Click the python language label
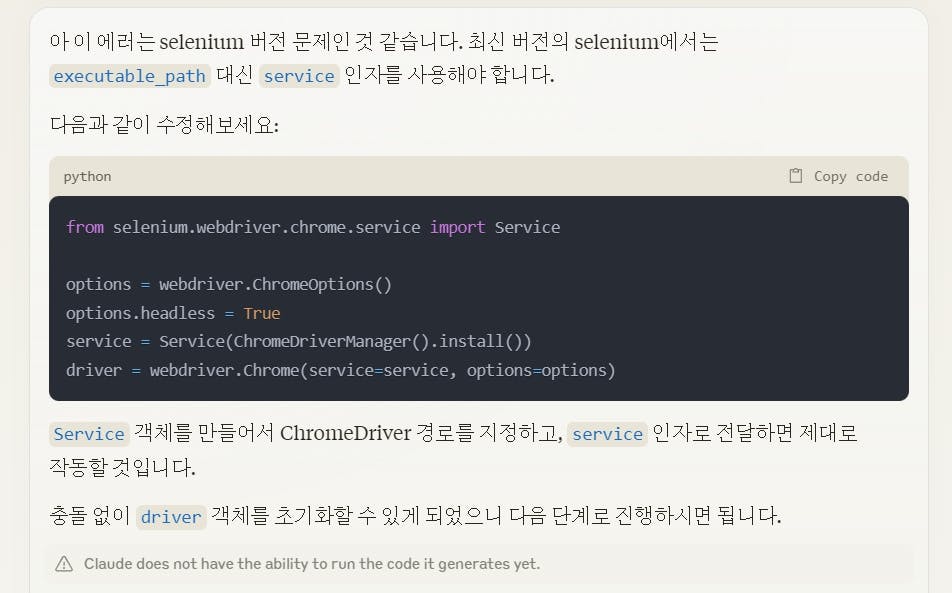952x593 pixels. coord(87,176)
